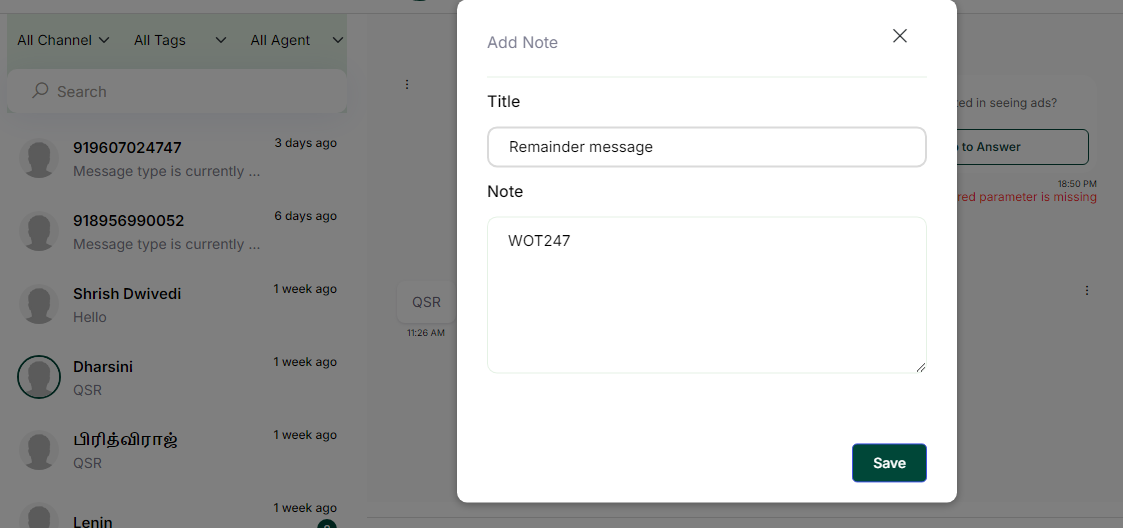Select the 918956990052 conversation
The width and height of the screenshot is (1123, 528).
(180, 231)
